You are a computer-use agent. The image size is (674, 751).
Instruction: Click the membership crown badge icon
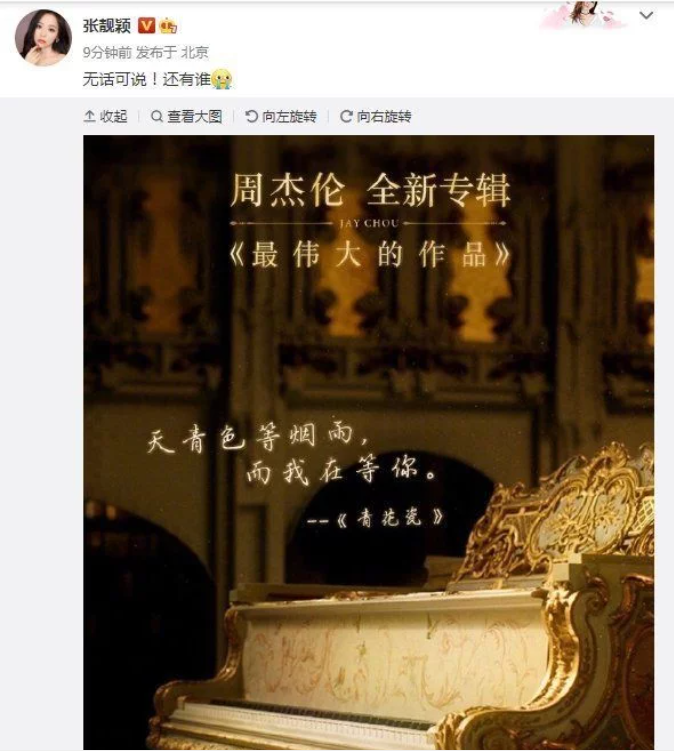[x=168, y=25]
